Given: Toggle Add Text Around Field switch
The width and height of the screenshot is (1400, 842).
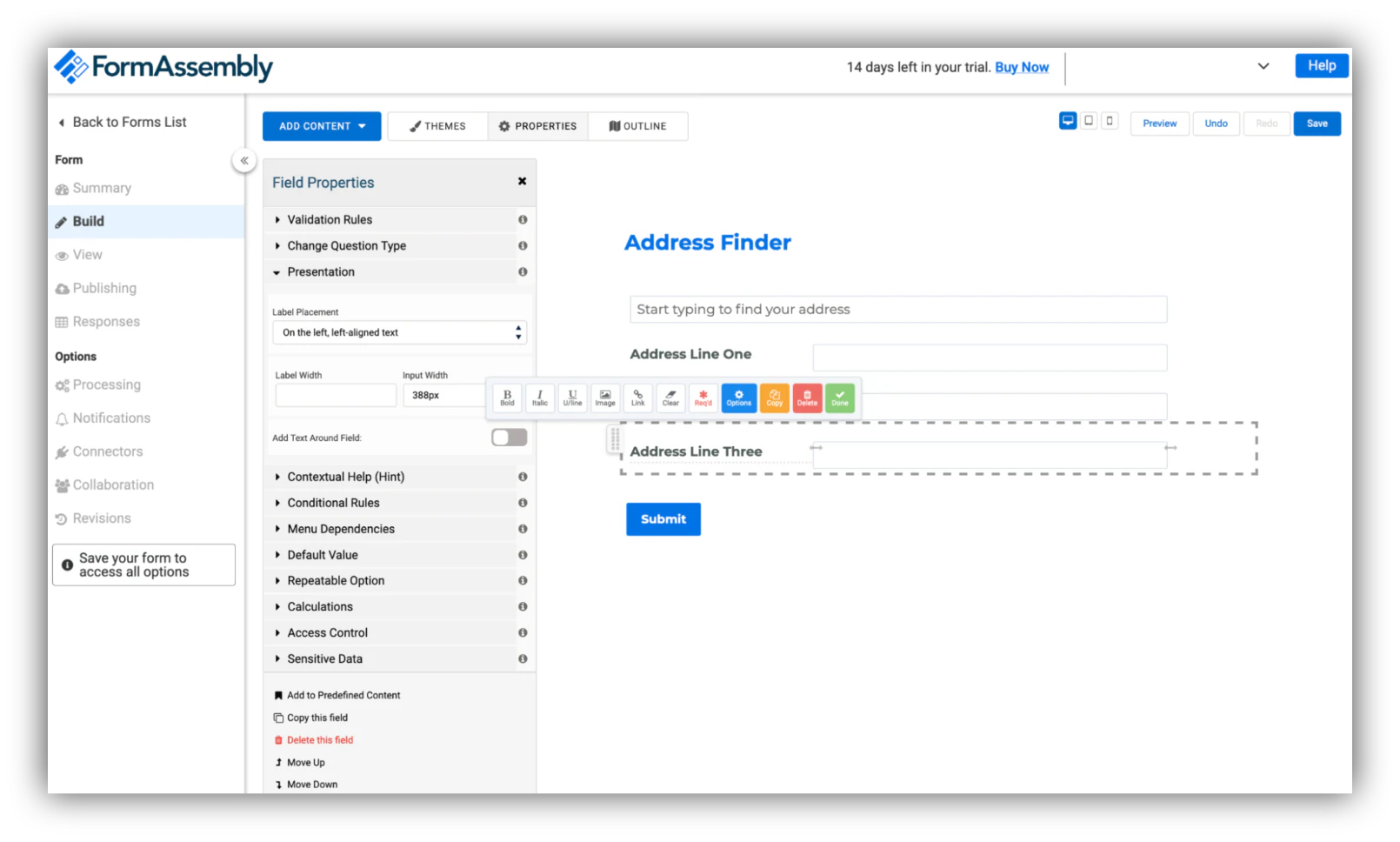Looking at the screenshot, I should [509, 437].
